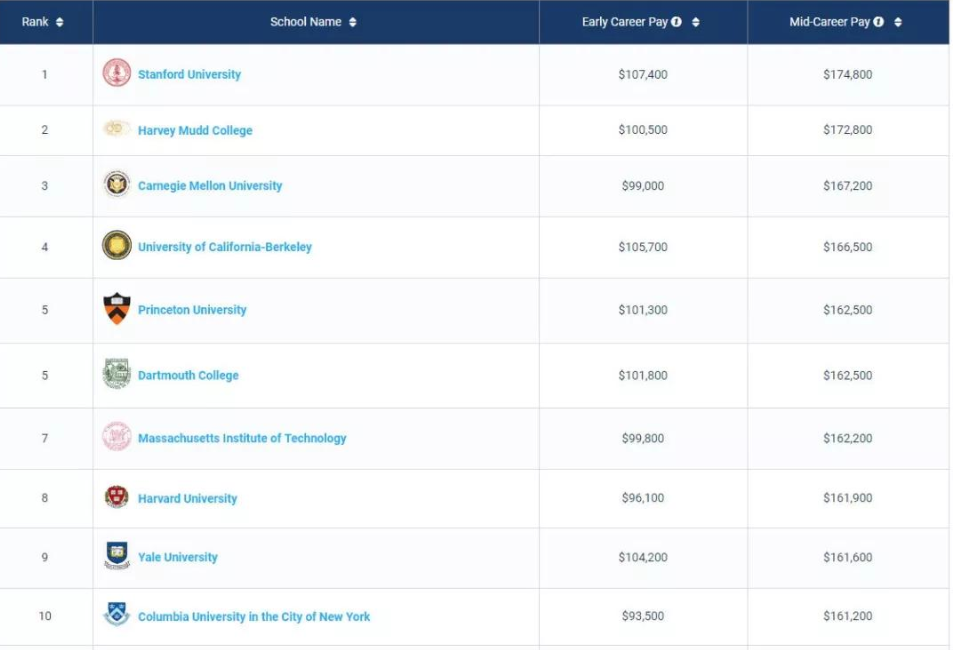The height and width of the screenshot is (650, 953).
Task: Click the Carnegie Mellon University seal
Action: coord(117,184)
